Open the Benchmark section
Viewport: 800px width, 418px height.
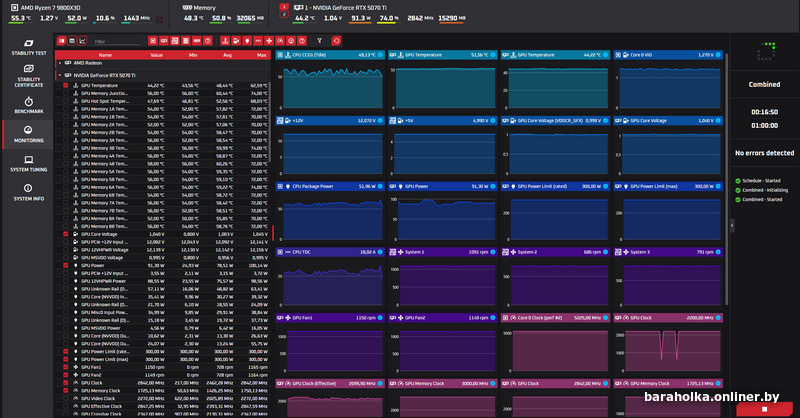[29, 105]
